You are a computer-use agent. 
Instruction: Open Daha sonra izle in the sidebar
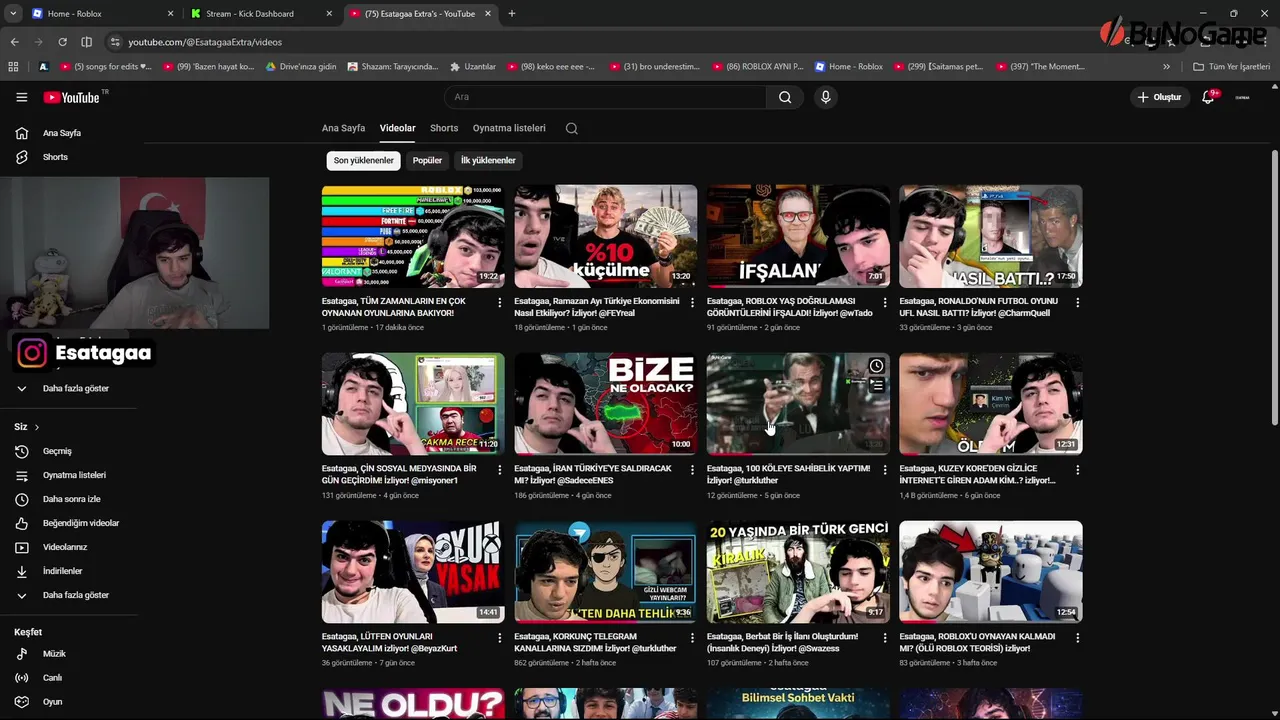click(x=70, y=499)
